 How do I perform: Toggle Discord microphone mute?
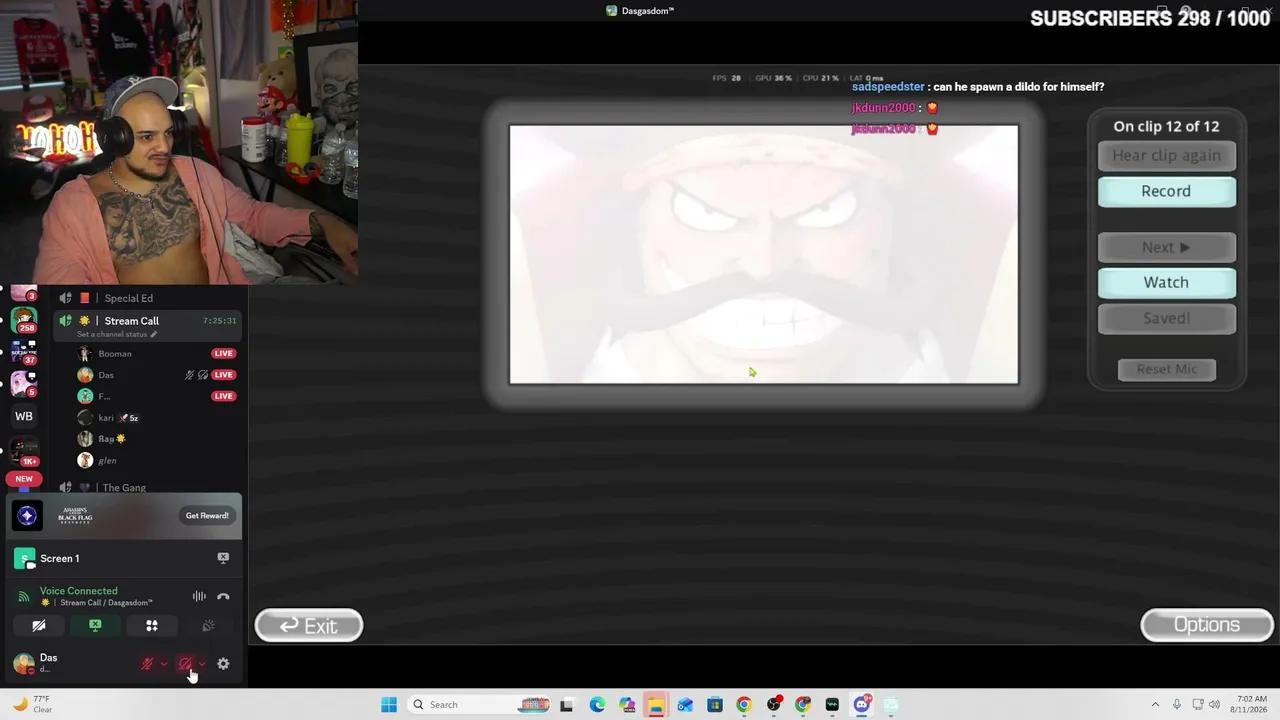point(147,664)
